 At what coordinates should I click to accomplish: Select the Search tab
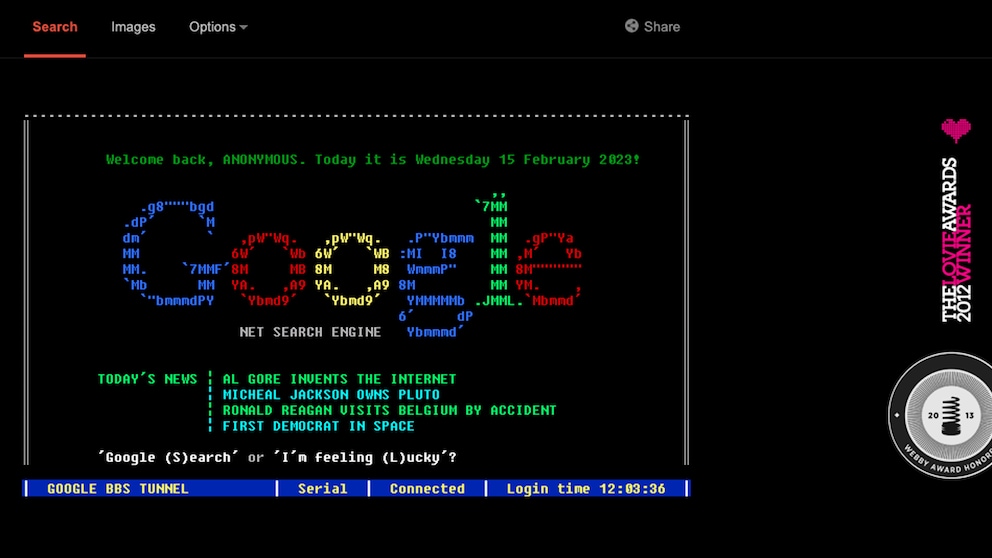pos(55,27)
